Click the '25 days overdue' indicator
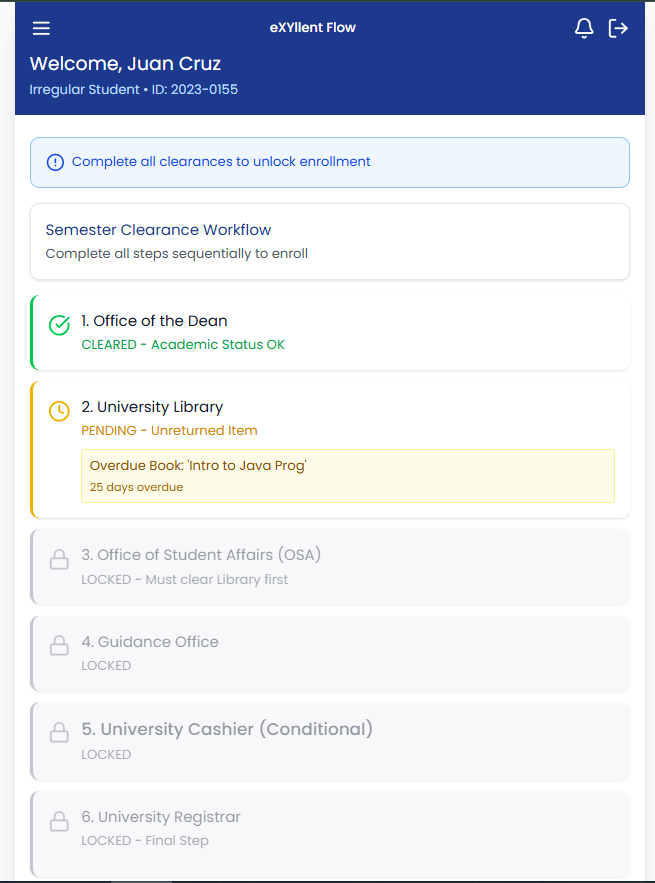 (x=130, y=487)
